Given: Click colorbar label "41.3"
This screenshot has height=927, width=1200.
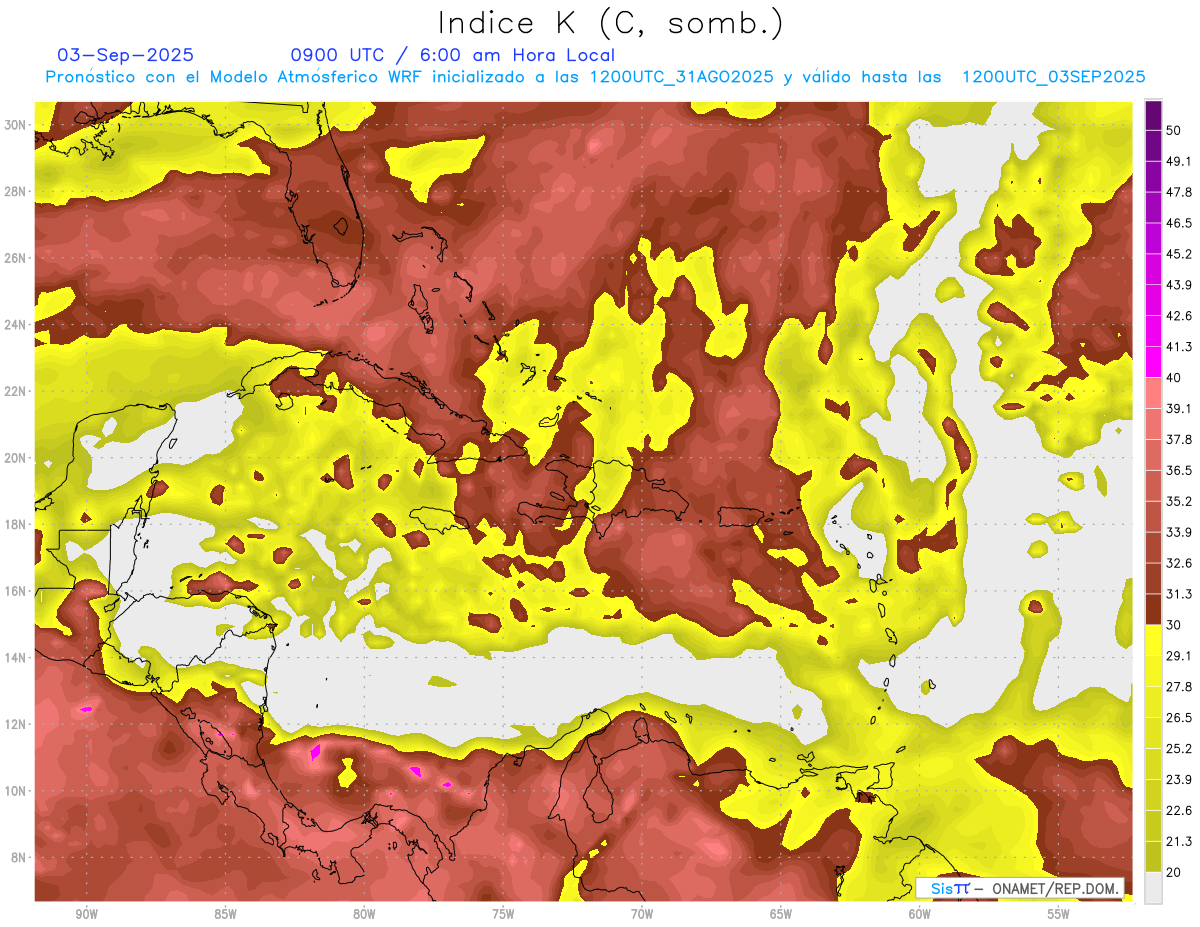Looking at the screenshot, I should (x=1179, y=347).
